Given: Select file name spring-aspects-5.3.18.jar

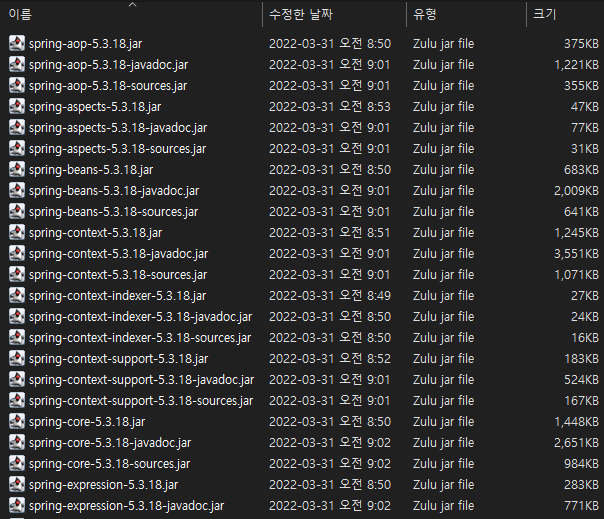Looking at the screenshot, I should click(x=95, y=107).
